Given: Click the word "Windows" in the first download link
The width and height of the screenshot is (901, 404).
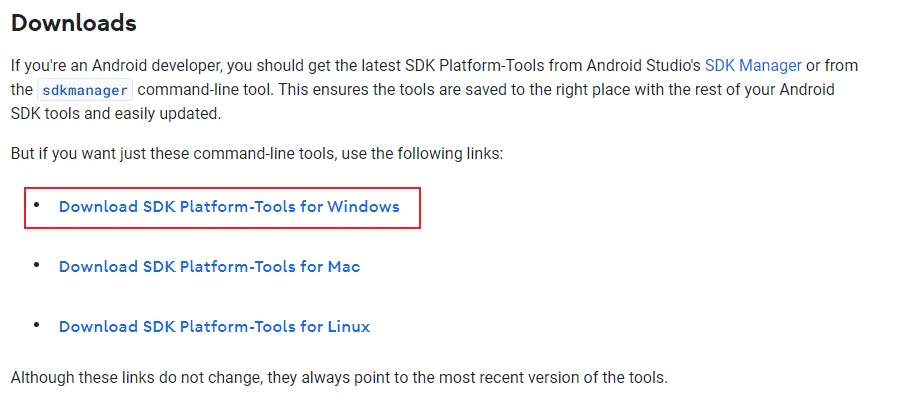Looking at the screenshot, I should coord(363,207).
